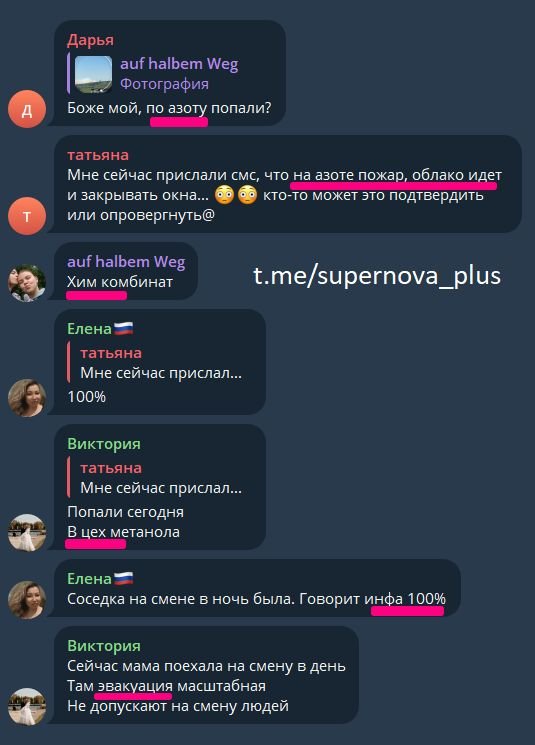Click Дарья's orange avatar with letter Д
The width and height of the screenshot is (535, 745).
pyautogui.click(x=27, y=109)
